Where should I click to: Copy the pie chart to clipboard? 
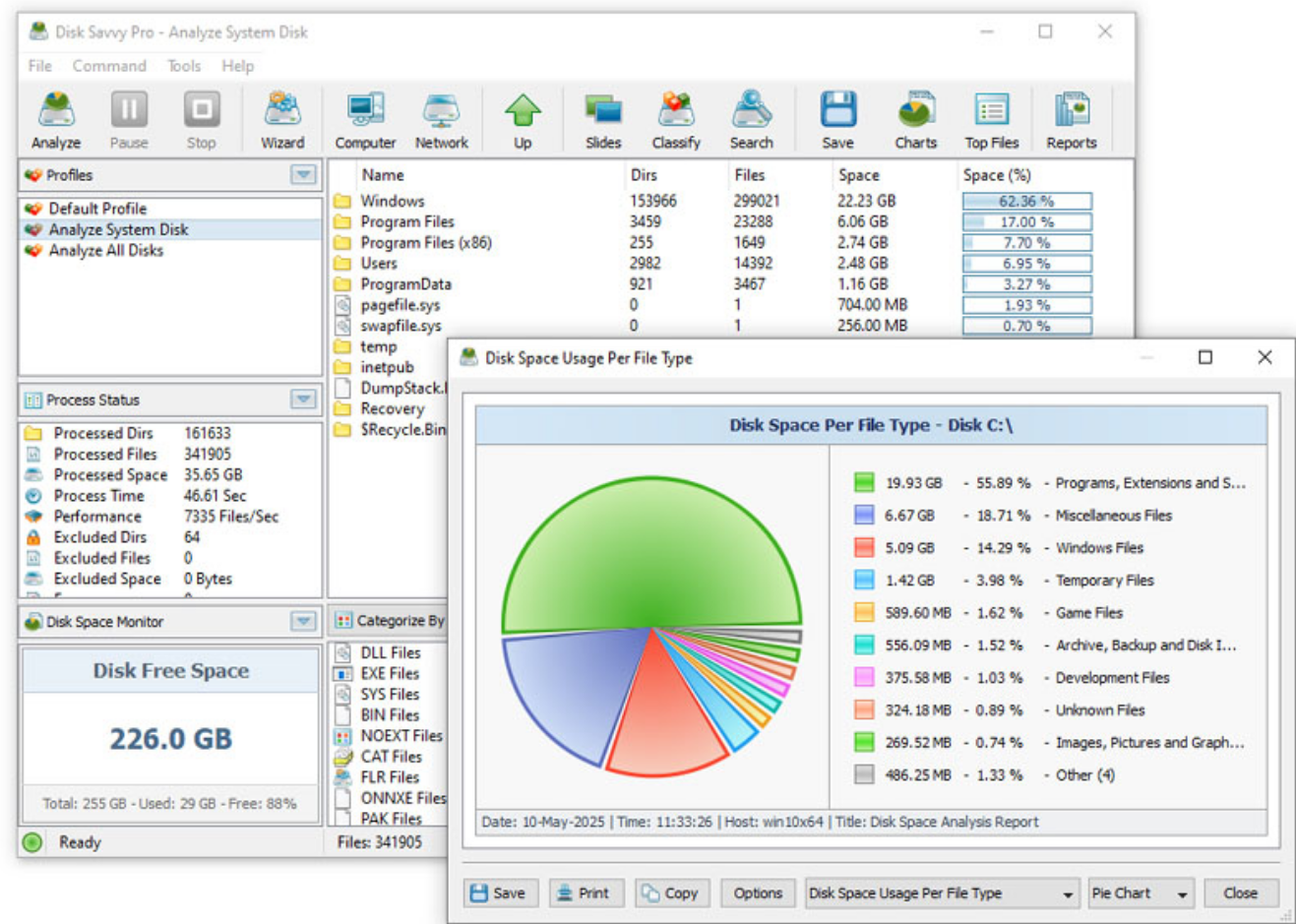(x=671, y=893)
